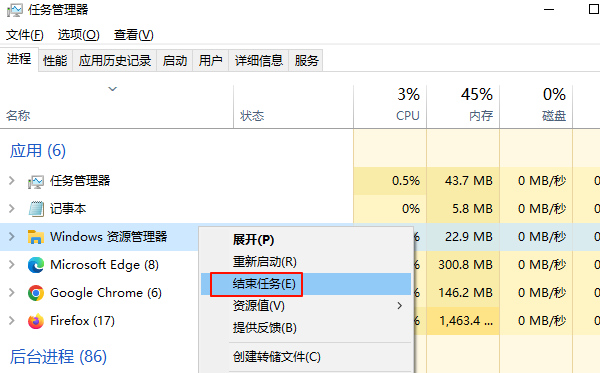Click the 应用 (6) group heading
The image size is (600, 373).
[38, 151]
